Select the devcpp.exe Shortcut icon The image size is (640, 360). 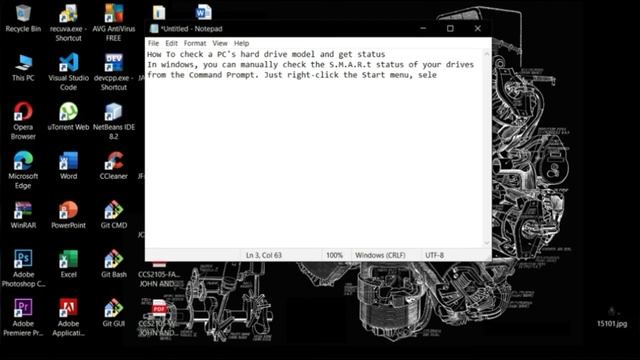113,72
